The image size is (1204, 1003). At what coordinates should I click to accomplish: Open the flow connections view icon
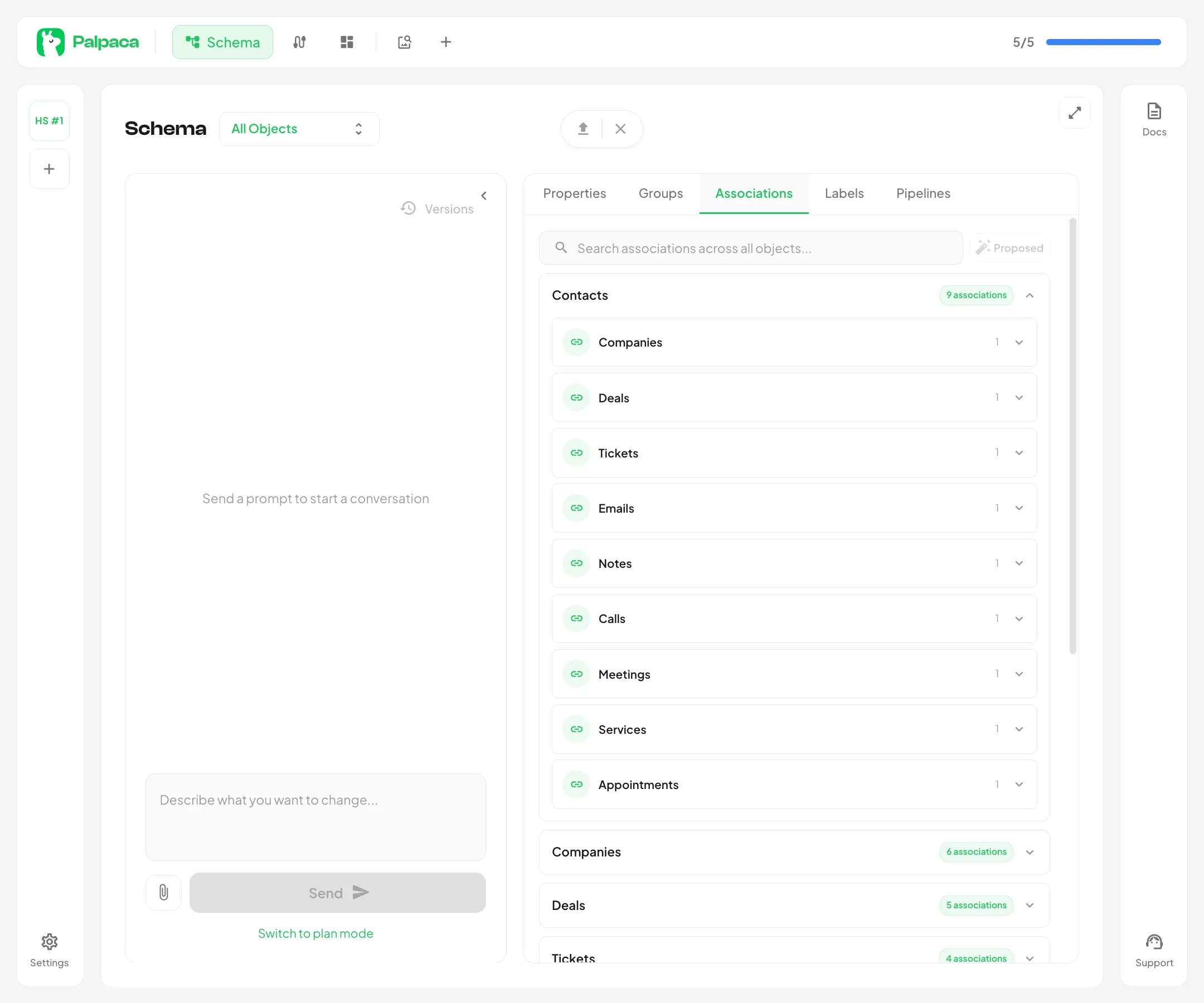[x=299, y=42]
